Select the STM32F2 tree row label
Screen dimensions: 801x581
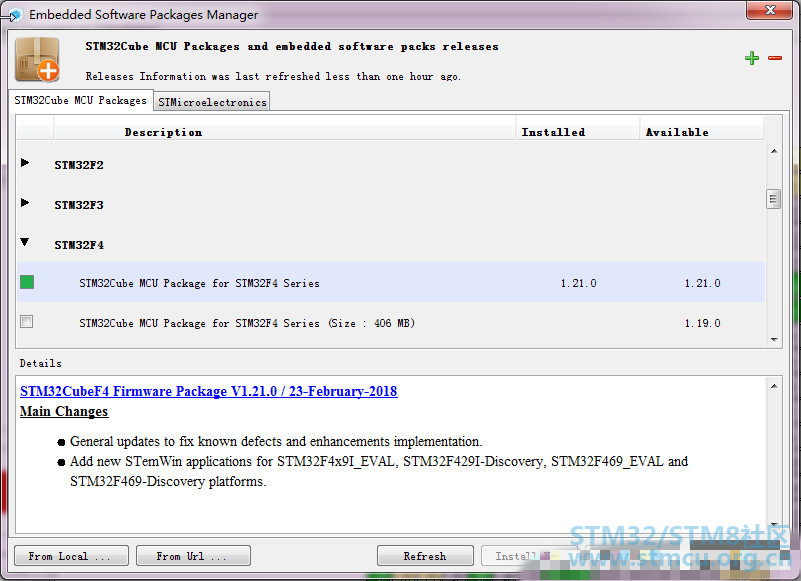click(x=79, y=165)
